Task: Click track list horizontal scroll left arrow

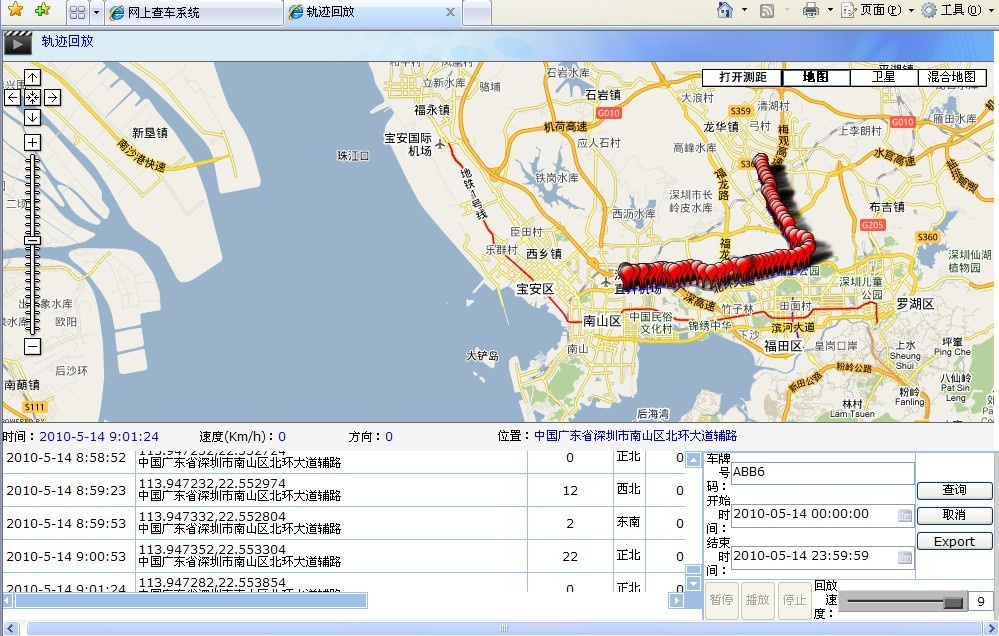Action: click(x=8, y=600)
